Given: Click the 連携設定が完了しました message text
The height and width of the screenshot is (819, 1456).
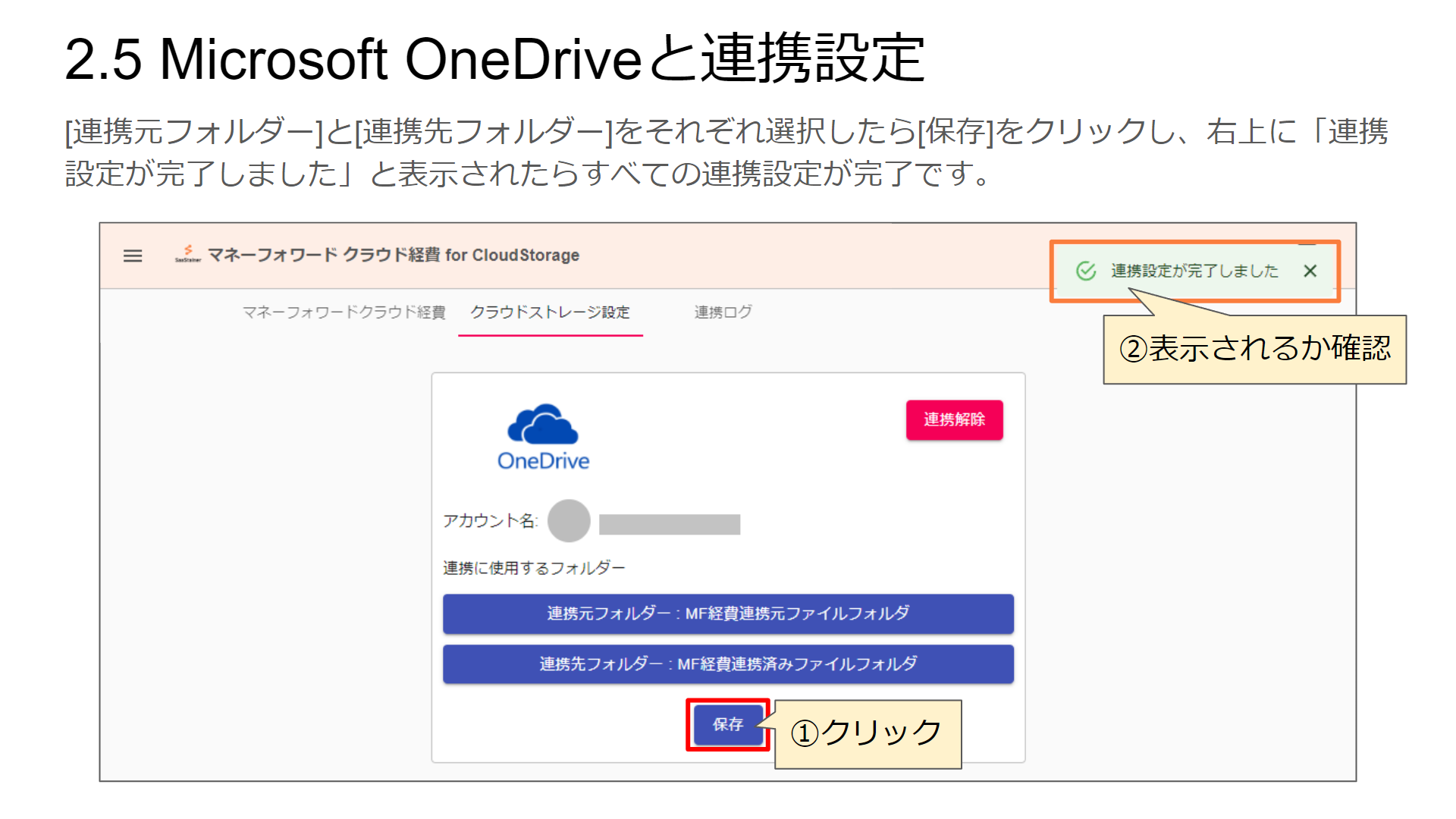Looking at the screenshot, I should 1194,271.
